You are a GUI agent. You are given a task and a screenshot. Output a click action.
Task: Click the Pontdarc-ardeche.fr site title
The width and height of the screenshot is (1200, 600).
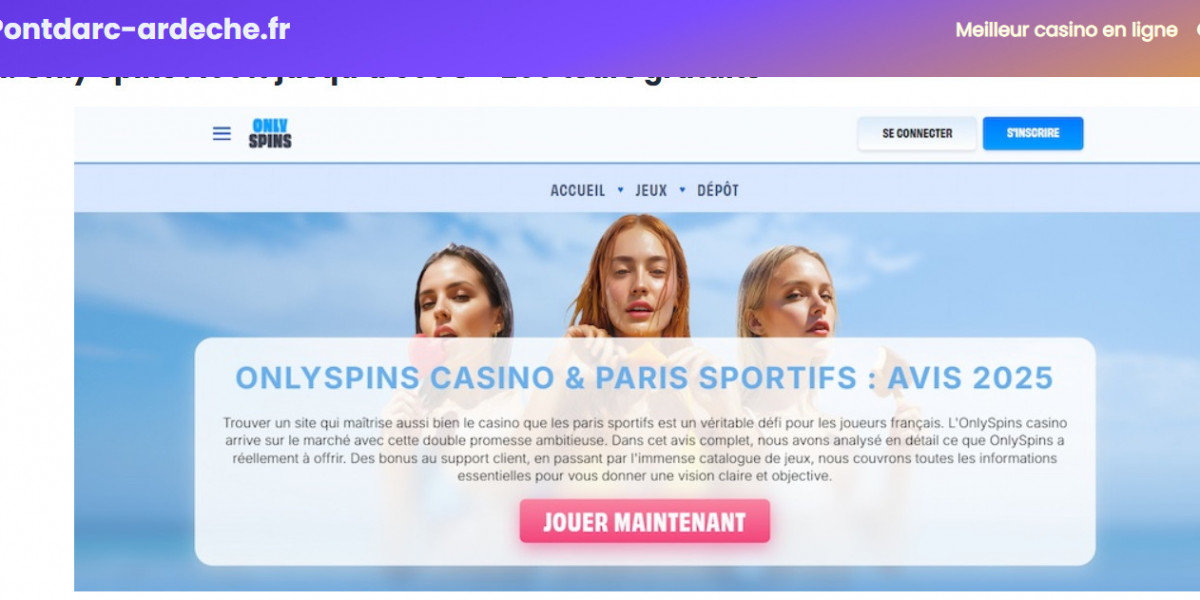click(143, 30)
